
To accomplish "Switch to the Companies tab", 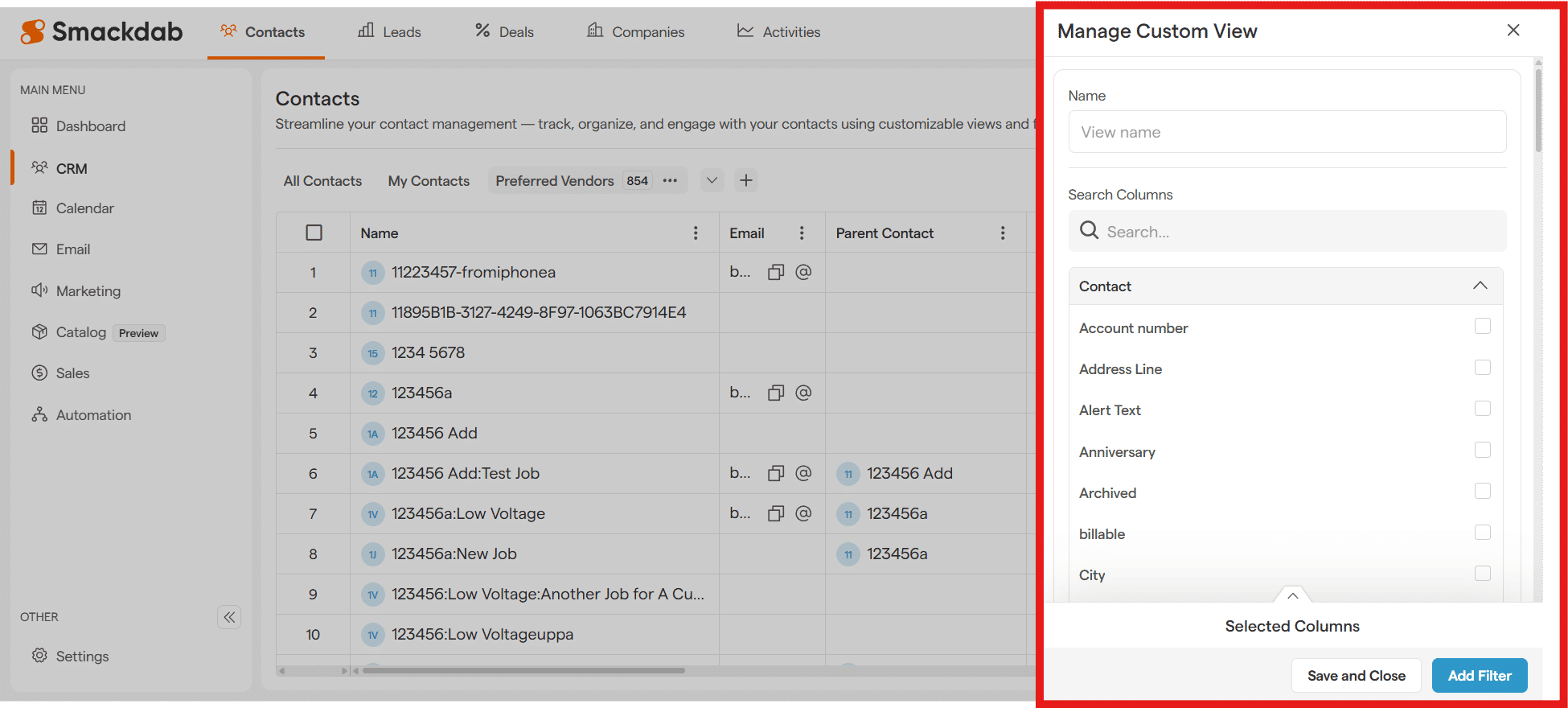I will (x=636, y=32).
